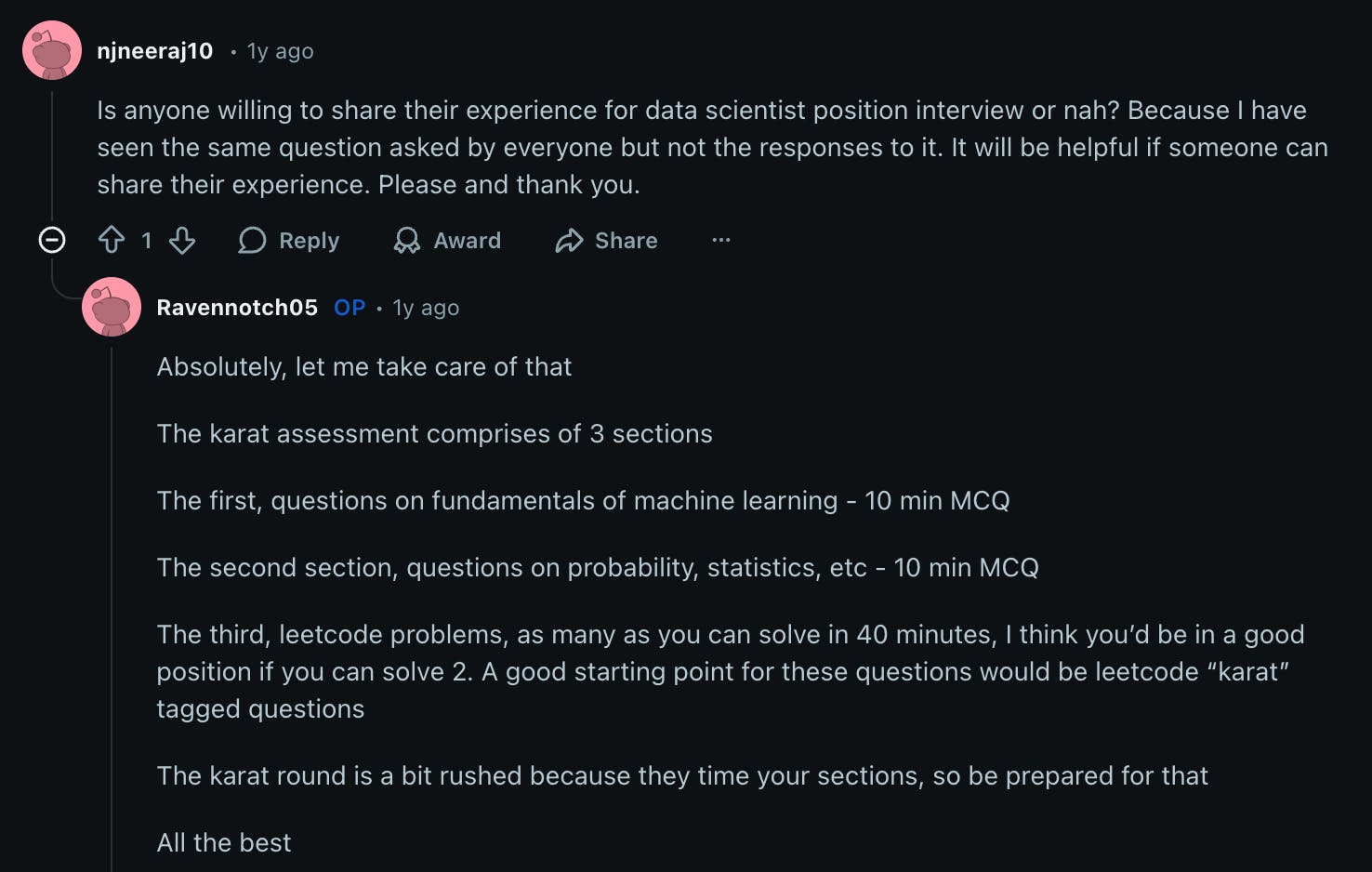
Task: Visit Ravennotch05's username profile link
Action: pos(237,308)
